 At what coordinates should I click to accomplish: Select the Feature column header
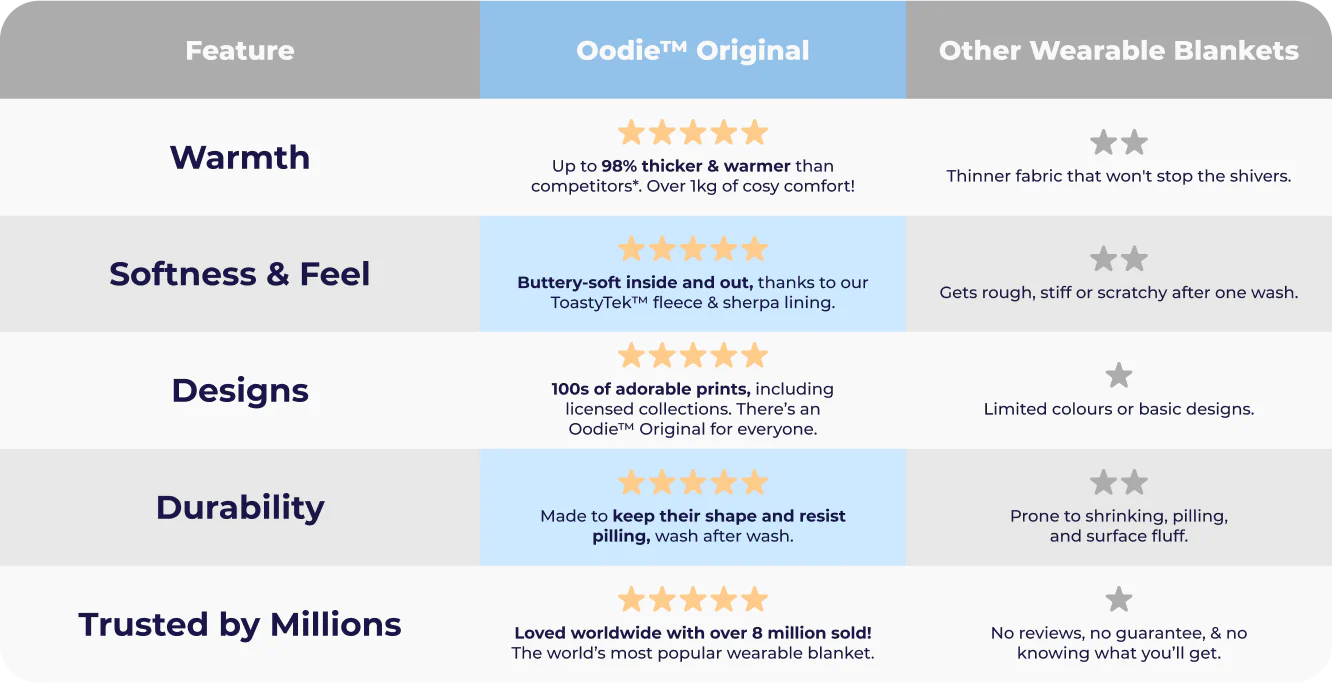[240, 50]
